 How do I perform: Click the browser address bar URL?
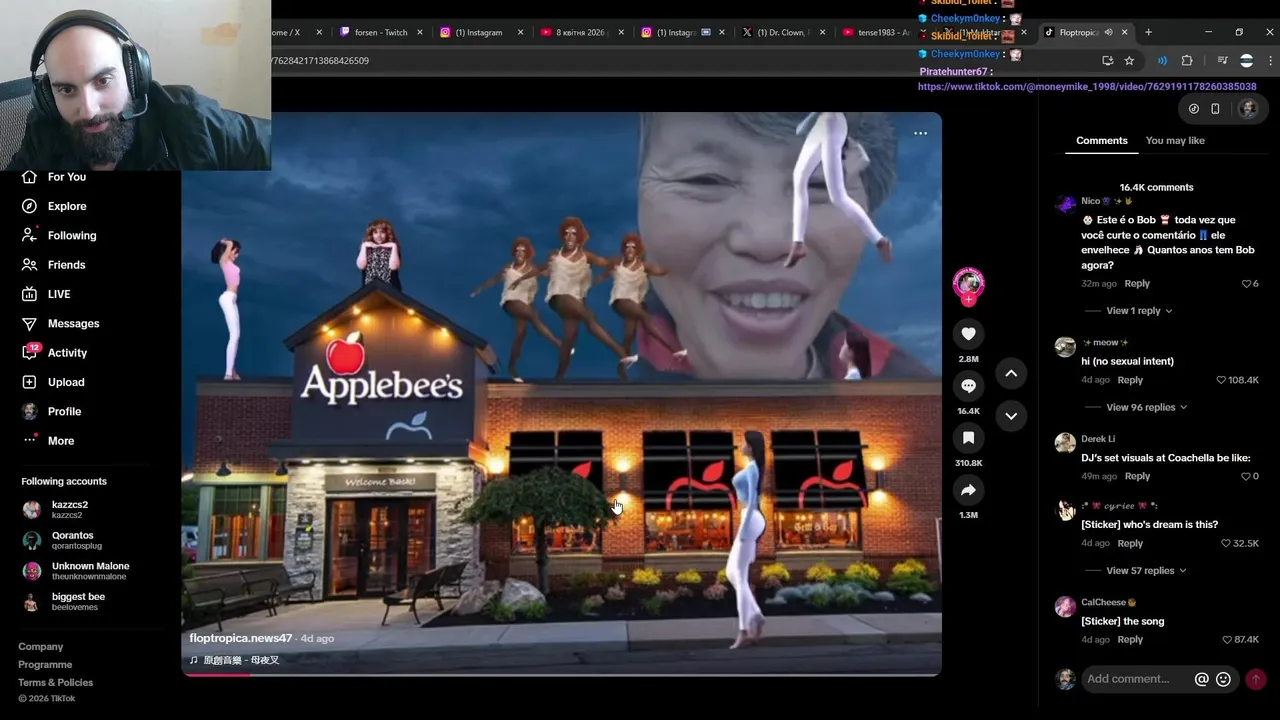(320, 61)
